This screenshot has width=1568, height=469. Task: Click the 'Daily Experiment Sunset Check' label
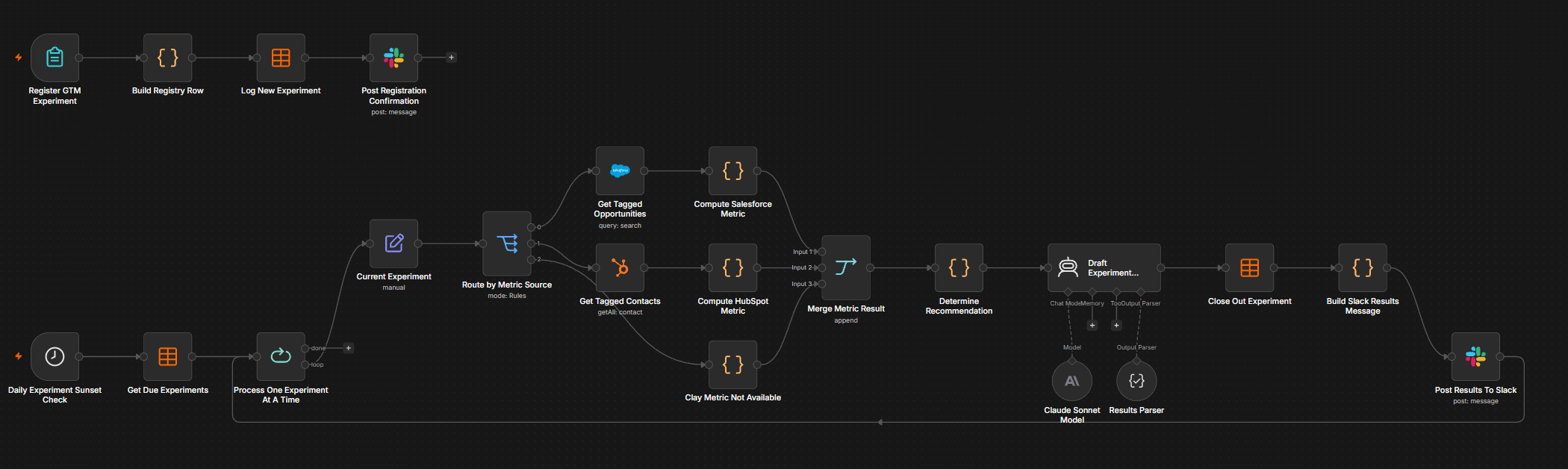(x=55, y=395)
